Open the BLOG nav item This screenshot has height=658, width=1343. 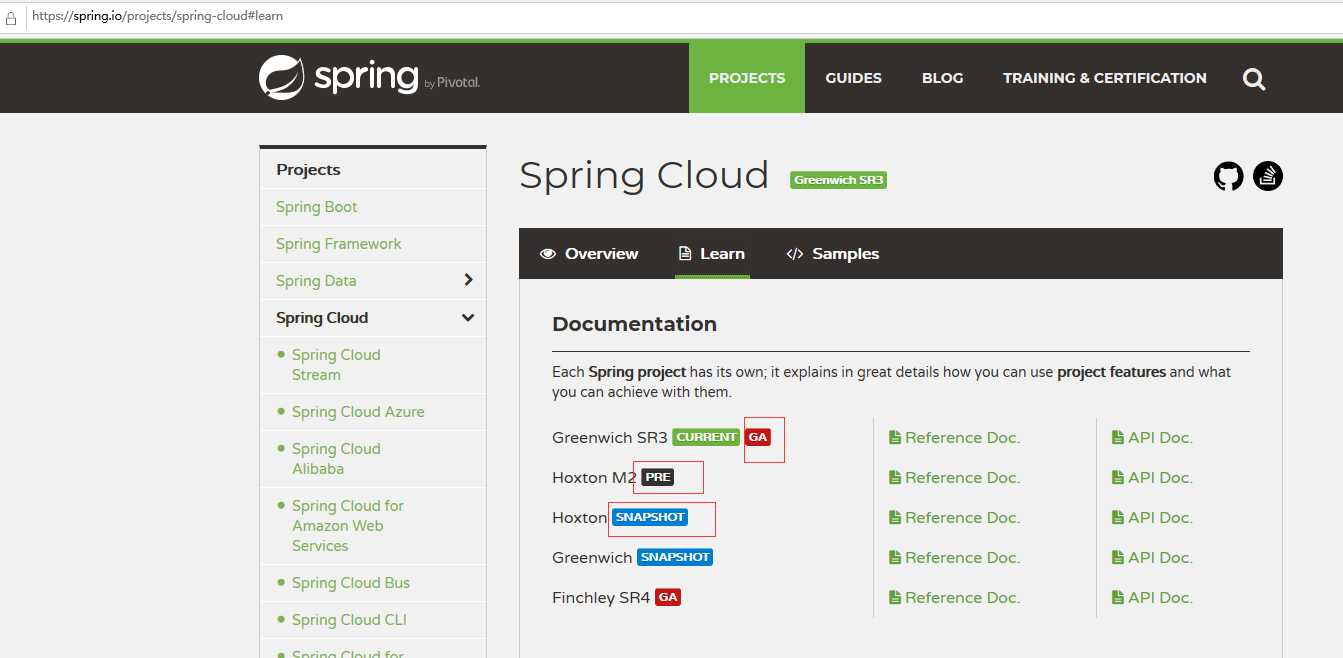pos(942,78)
